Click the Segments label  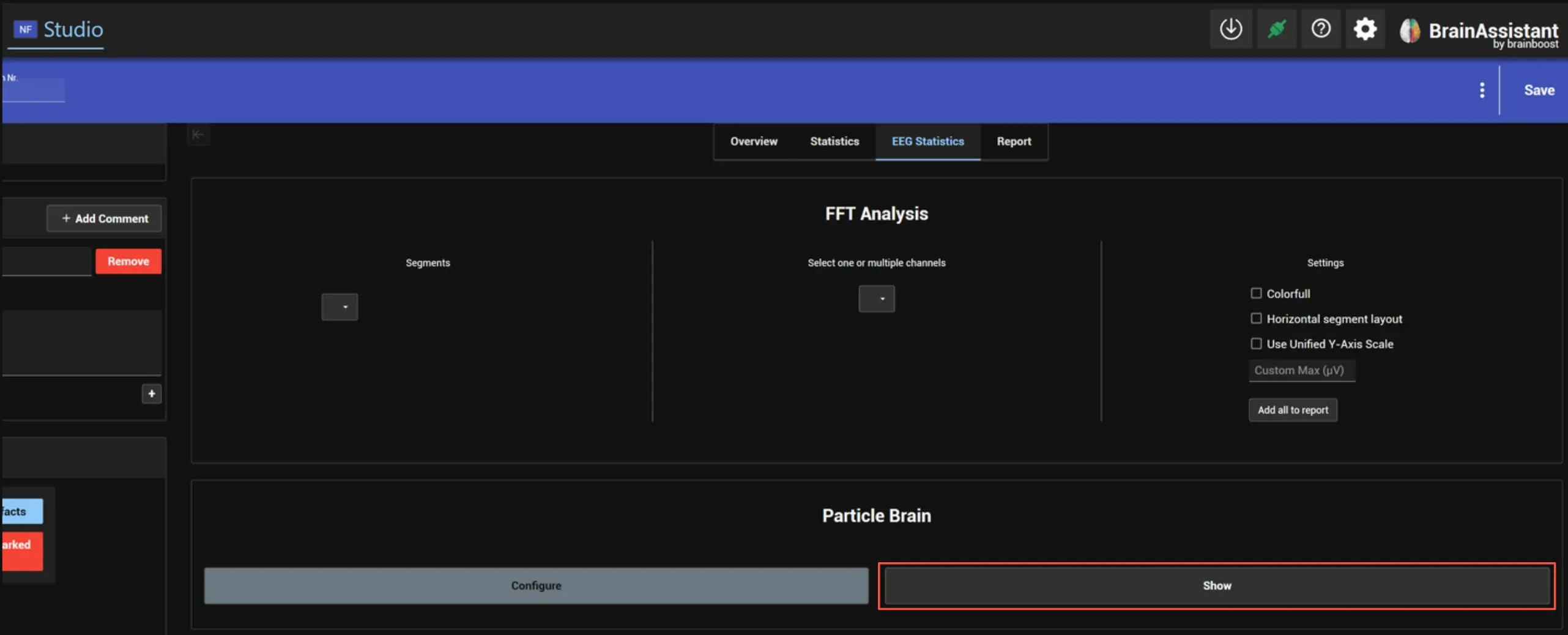coord(428,262)
